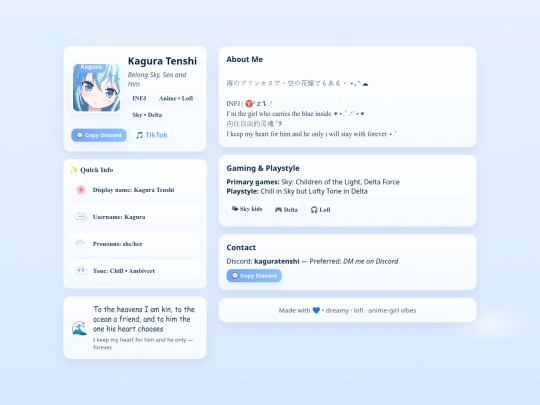540x405 pixels.
Task: Click the About Me heading
Action: point(245,59)
